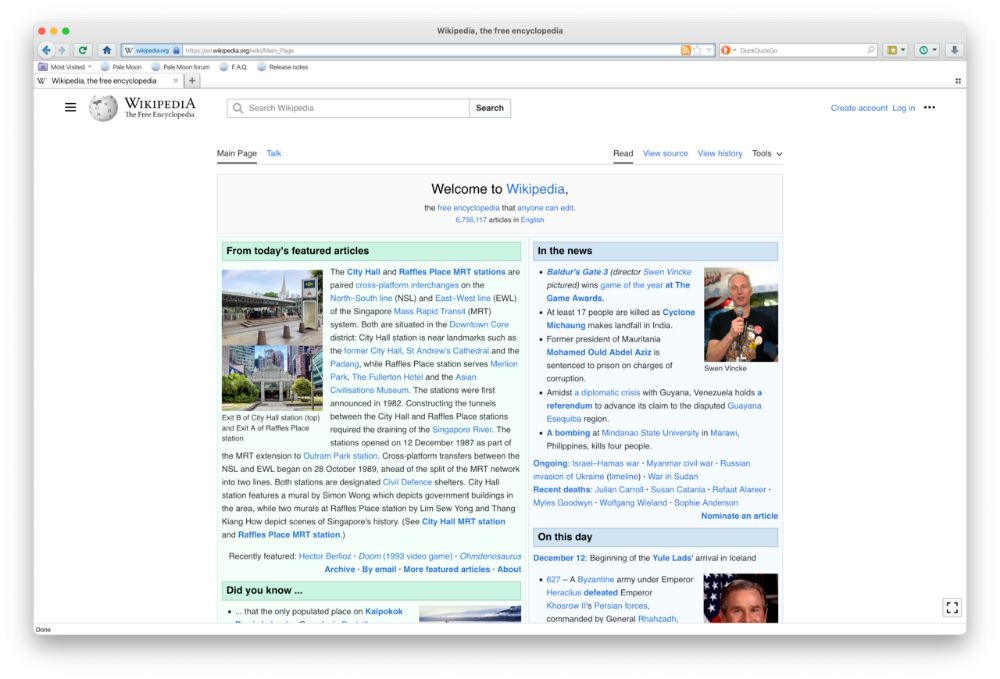Open the View source tab
This screenshot has height=679, width=1000.
665,154
